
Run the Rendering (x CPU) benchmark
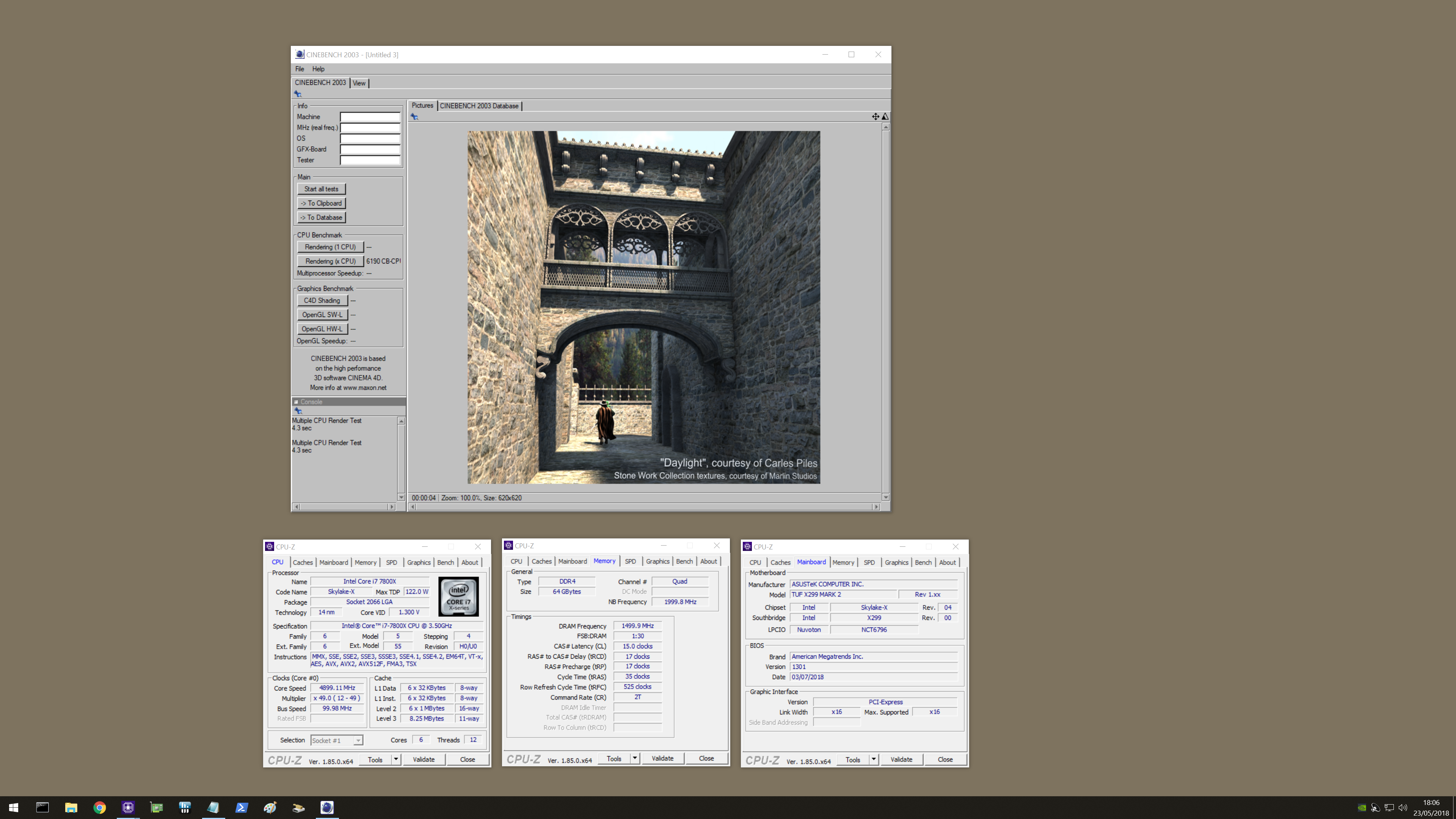tap(330, 261)
